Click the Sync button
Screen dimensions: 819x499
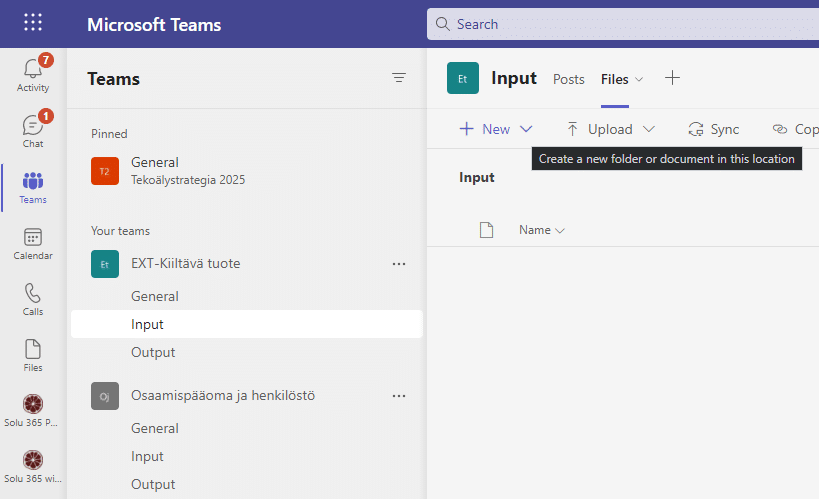click(714, 129)
